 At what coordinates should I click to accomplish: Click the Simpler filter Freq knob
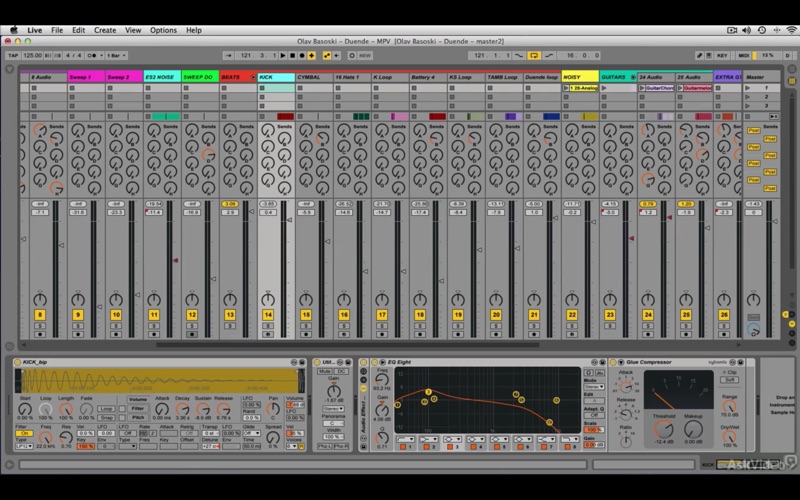[46, 437]
